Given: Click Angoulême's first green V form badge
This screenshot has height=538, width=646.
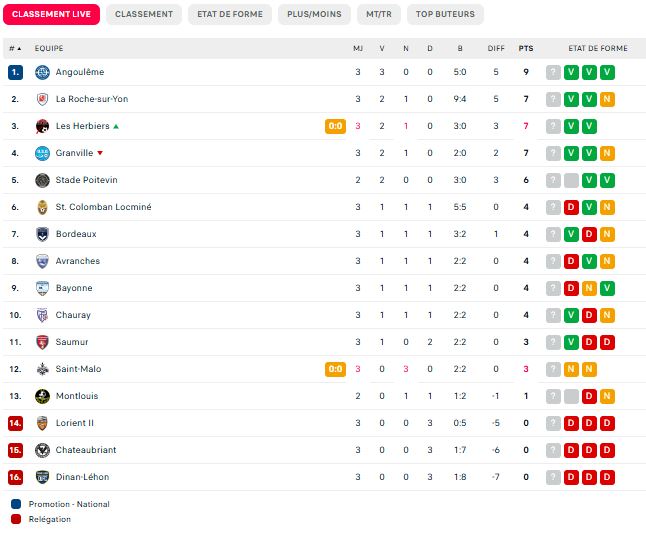Looking at the screenshot, I should [571, 73].
